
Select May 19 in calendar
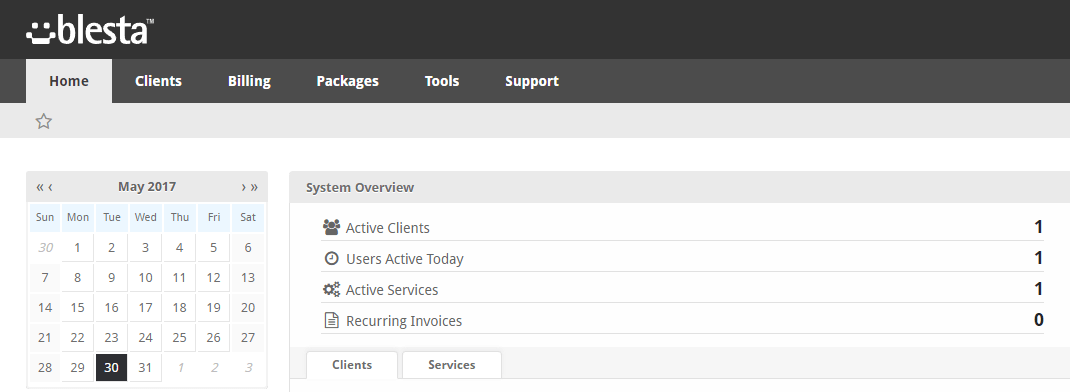[214, 307]
